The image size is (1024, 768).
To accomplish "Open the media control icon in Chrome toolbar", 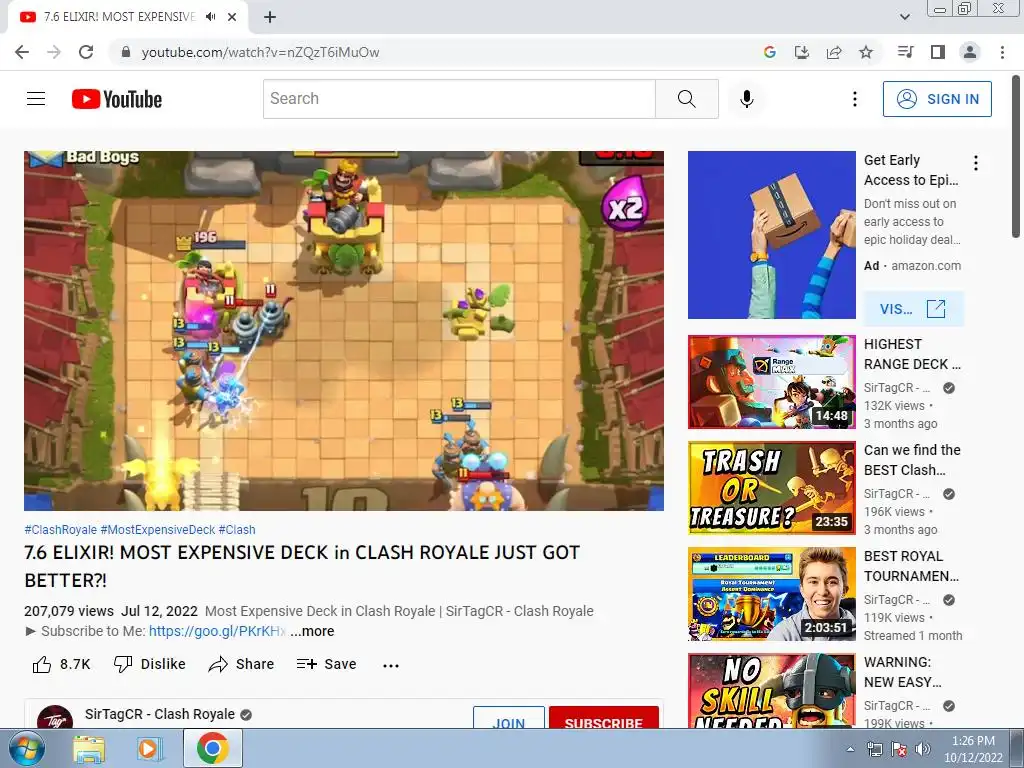I will (x=905, y=52).
